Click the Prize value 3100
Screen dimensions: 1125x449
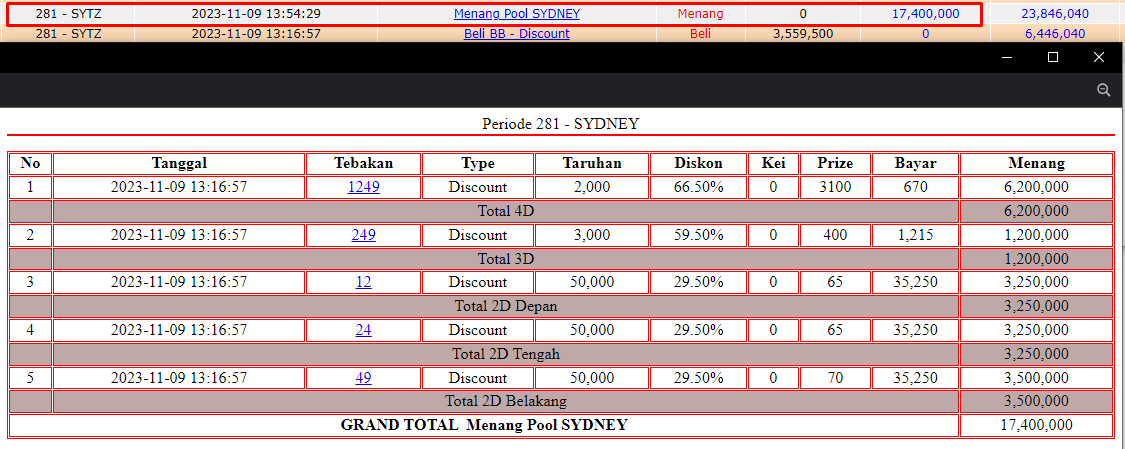(835, 187)
